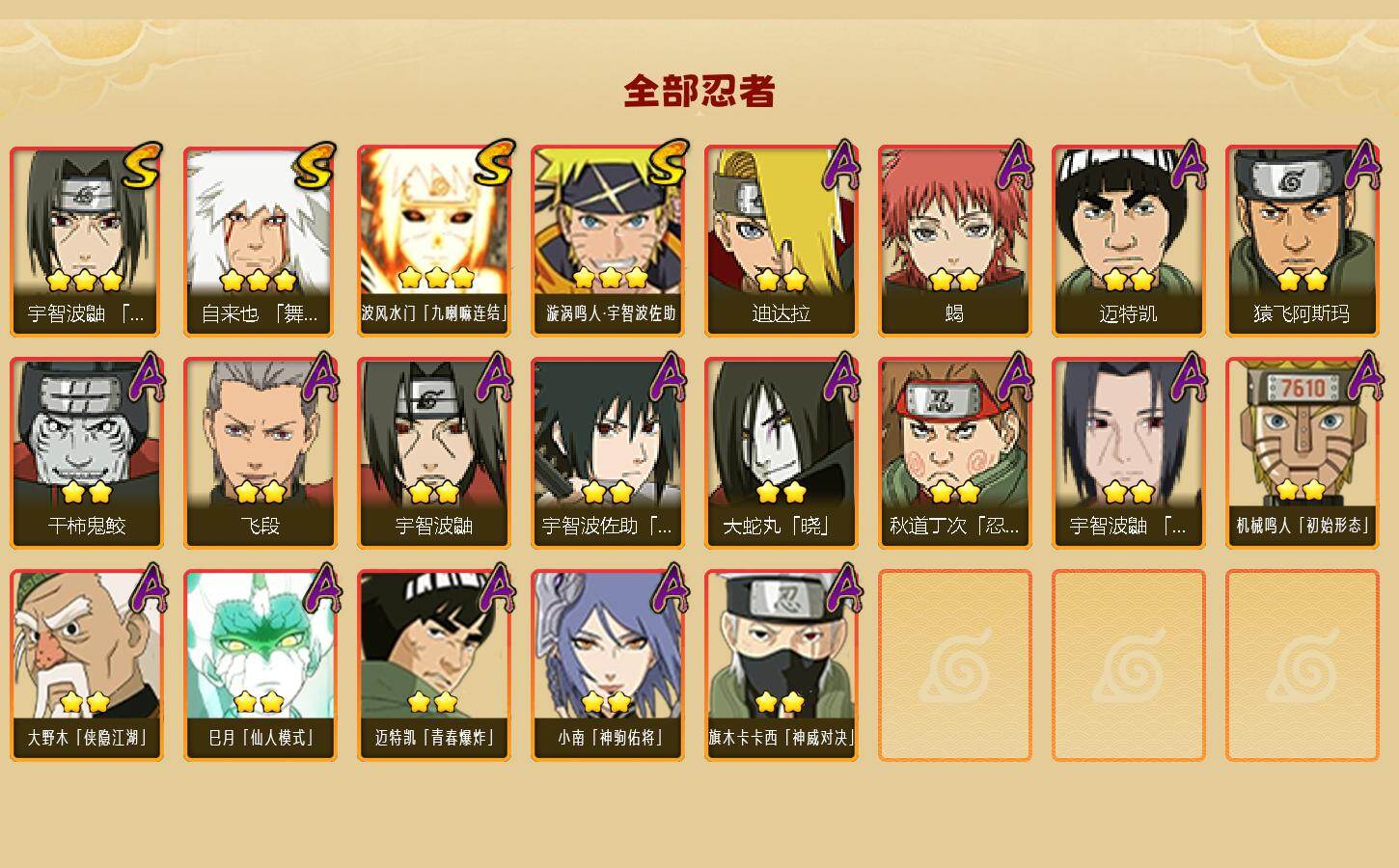Viewport: 1399px width, 868px height.
Task: Click the S rank badge on 自来也
Action: tap(315, 166)
